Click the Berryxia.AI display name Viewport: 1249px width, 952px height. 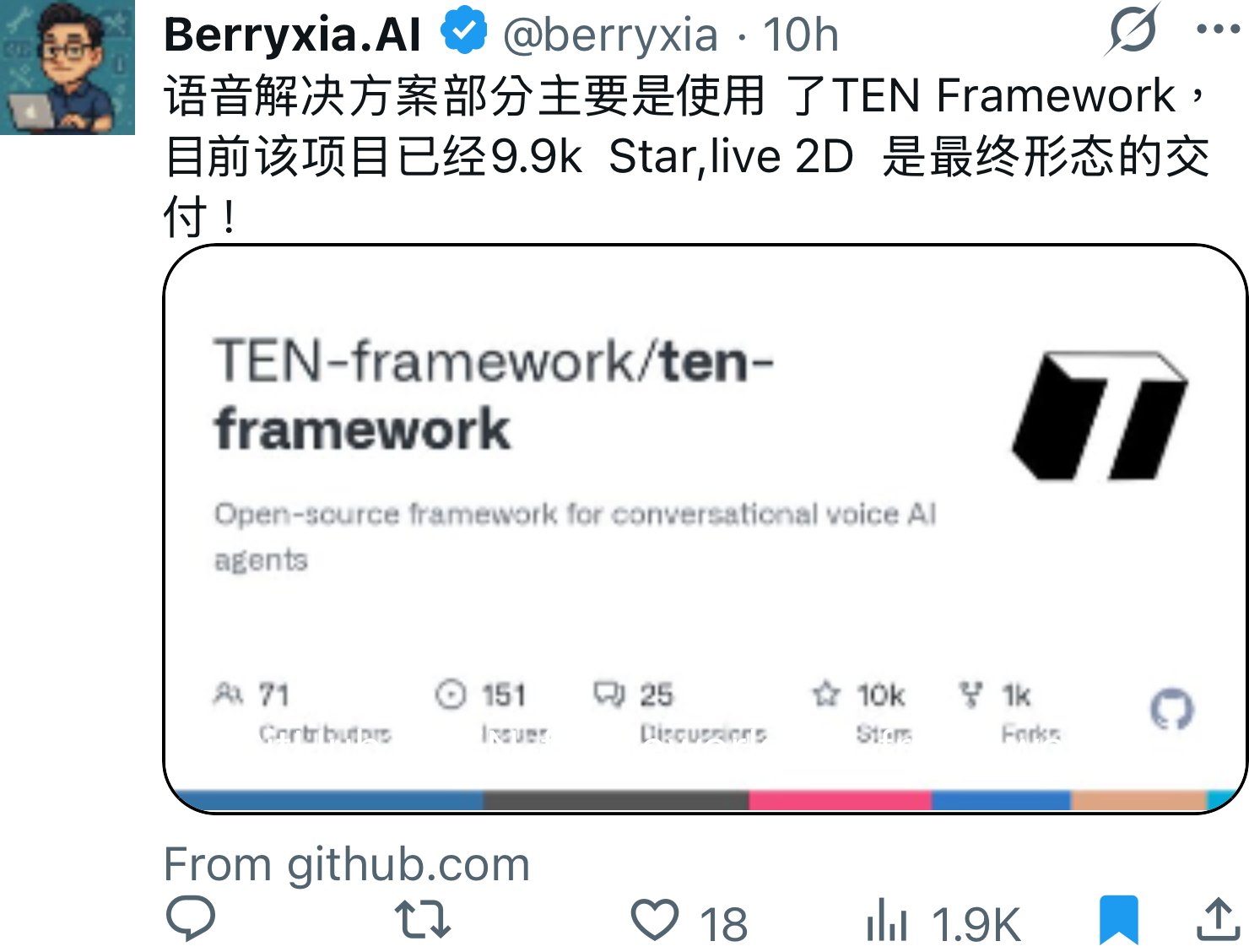[292, 35]
